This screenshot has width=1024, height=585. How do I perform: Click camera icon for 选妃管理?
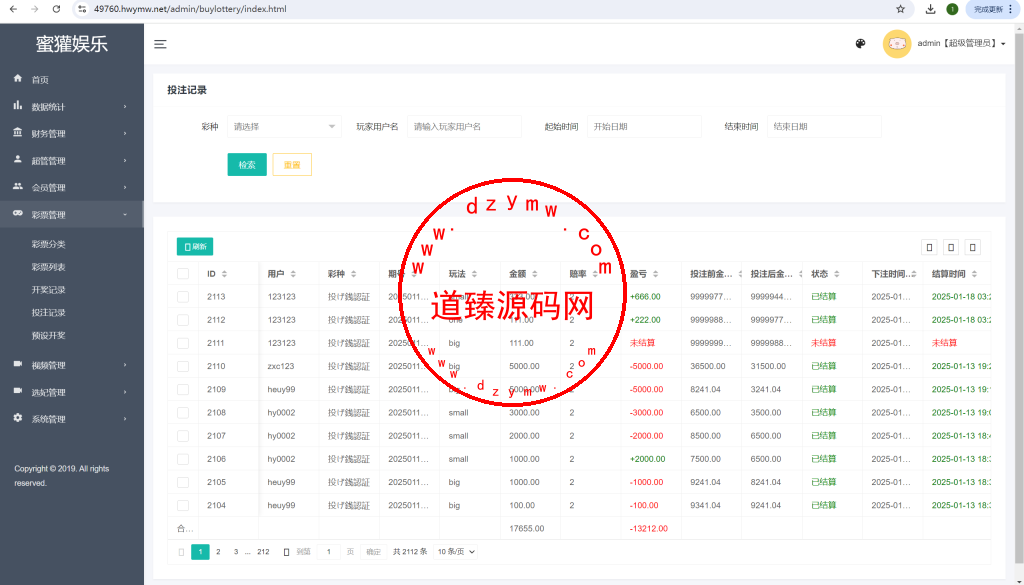tap(18, 391)
